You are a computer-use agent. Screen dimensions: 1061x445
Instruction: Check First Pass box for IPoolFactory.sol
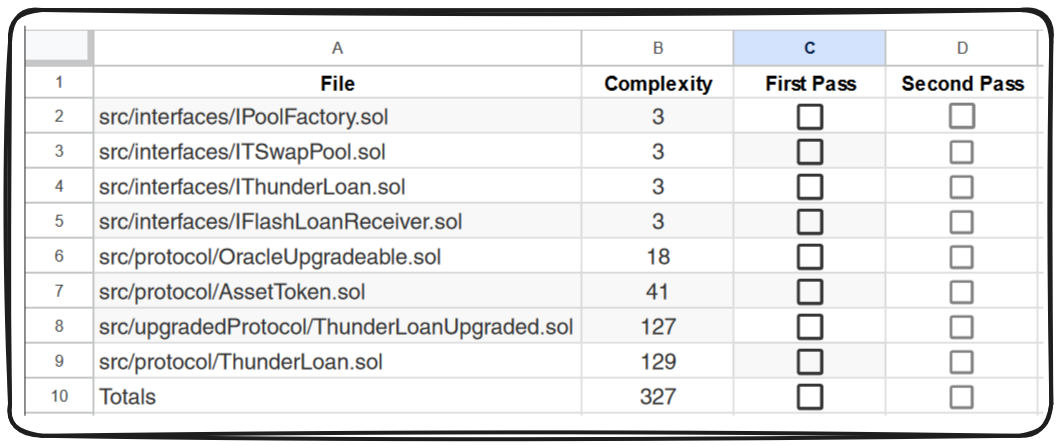[x=810, y=117]
